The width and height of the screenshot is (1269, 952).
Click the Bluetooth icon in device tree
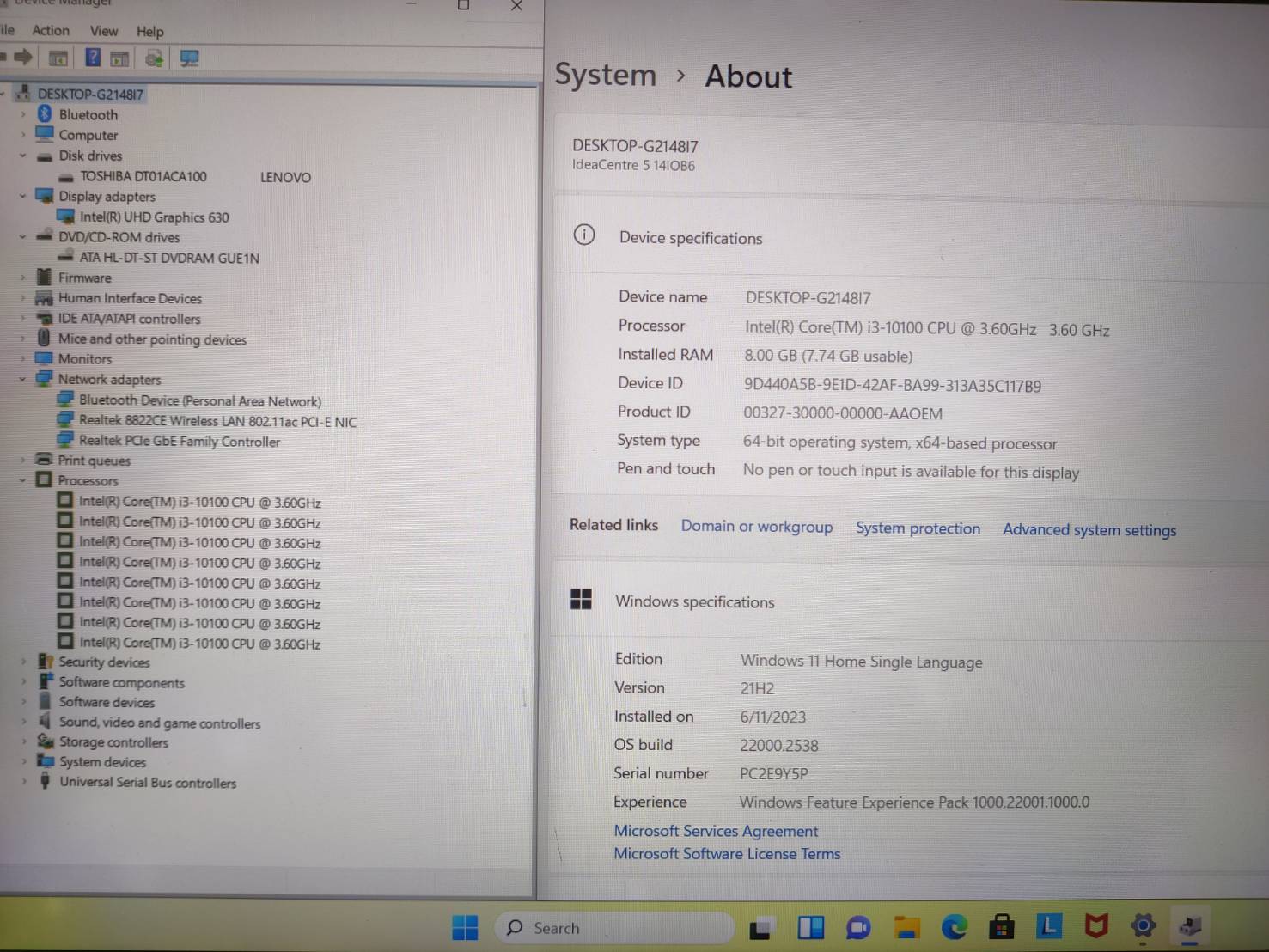tap(45, 113)
